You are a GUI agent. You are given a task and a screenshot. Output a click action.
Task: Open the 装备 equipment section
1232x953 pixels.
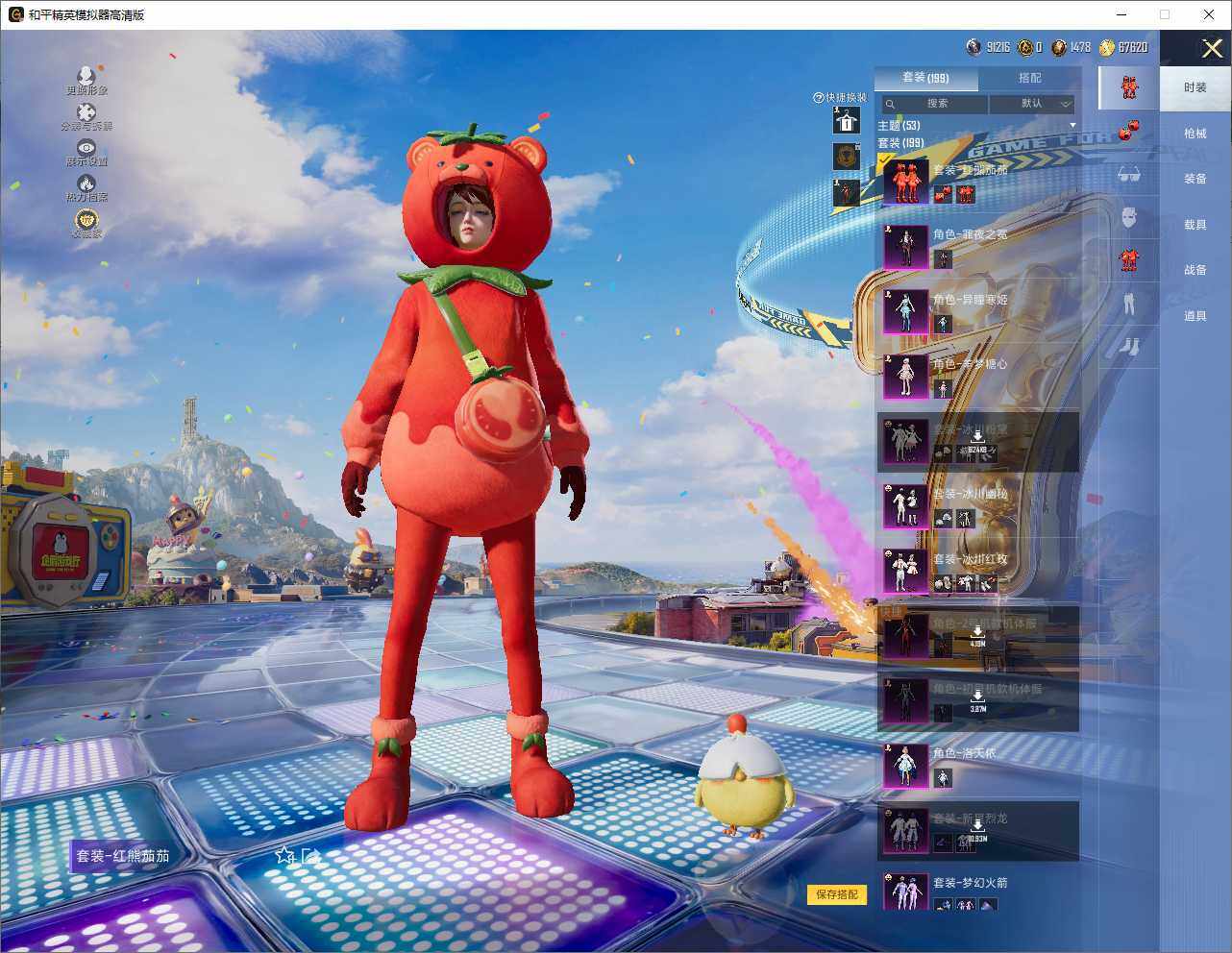click(1195, 179)
